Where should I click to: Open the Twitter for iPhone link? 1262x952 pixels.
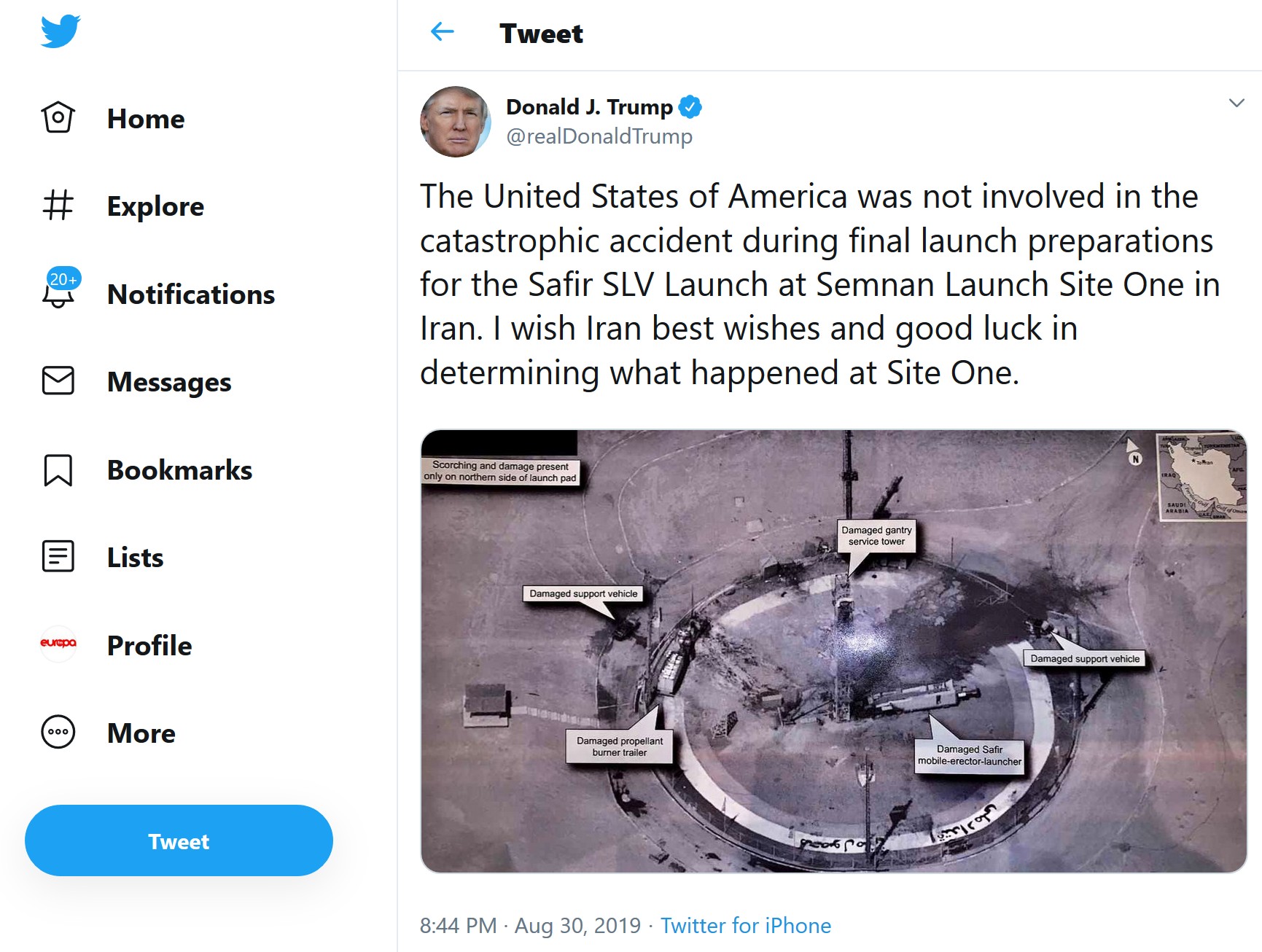pyautogui.click(x=745, y=926)
